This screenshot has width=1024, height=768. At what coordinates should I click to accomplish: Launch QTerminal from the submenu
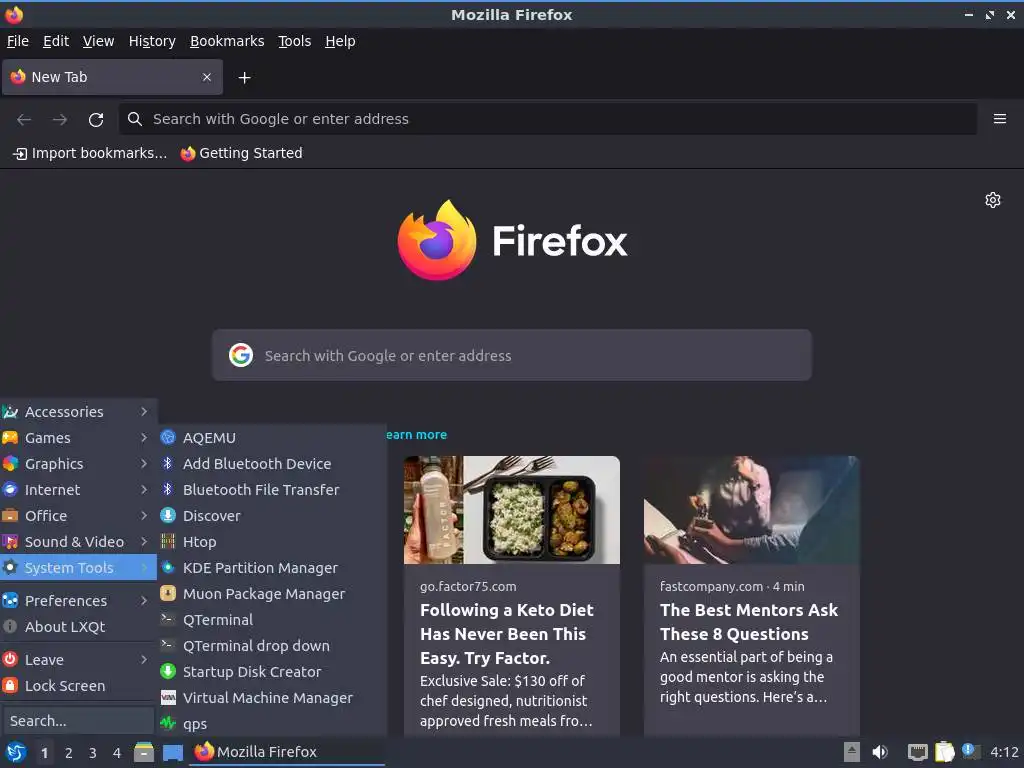[272, 620]
